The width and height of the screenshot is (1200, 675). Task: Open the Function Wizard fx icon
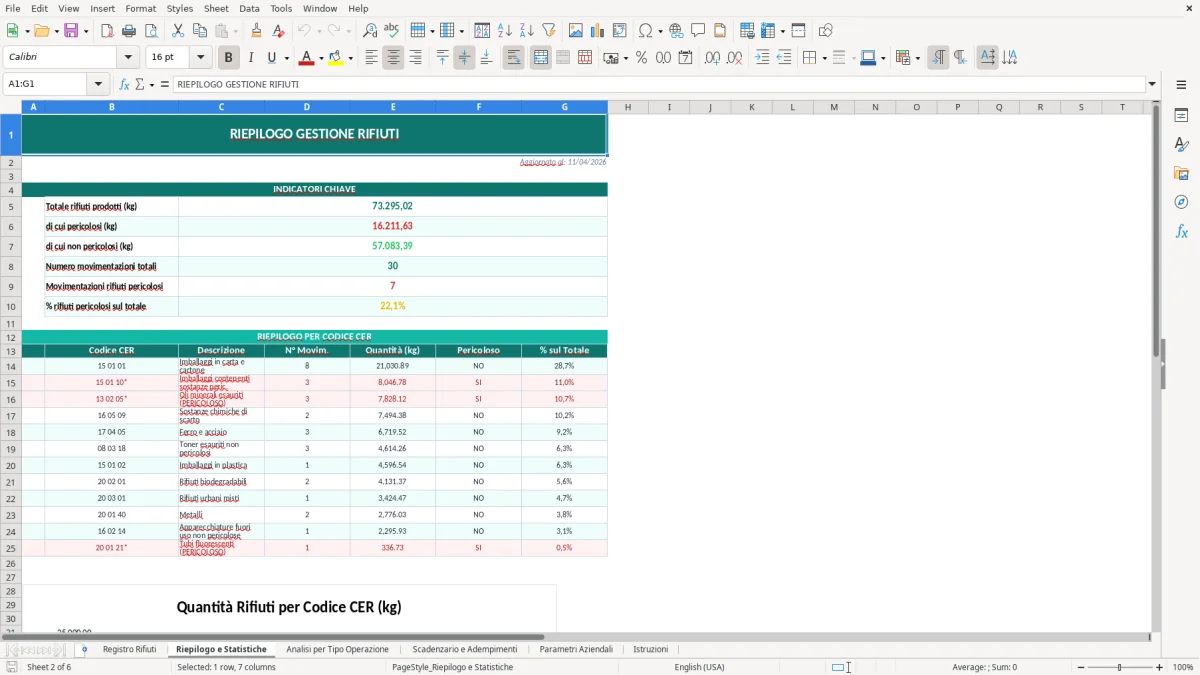[125, 85]
